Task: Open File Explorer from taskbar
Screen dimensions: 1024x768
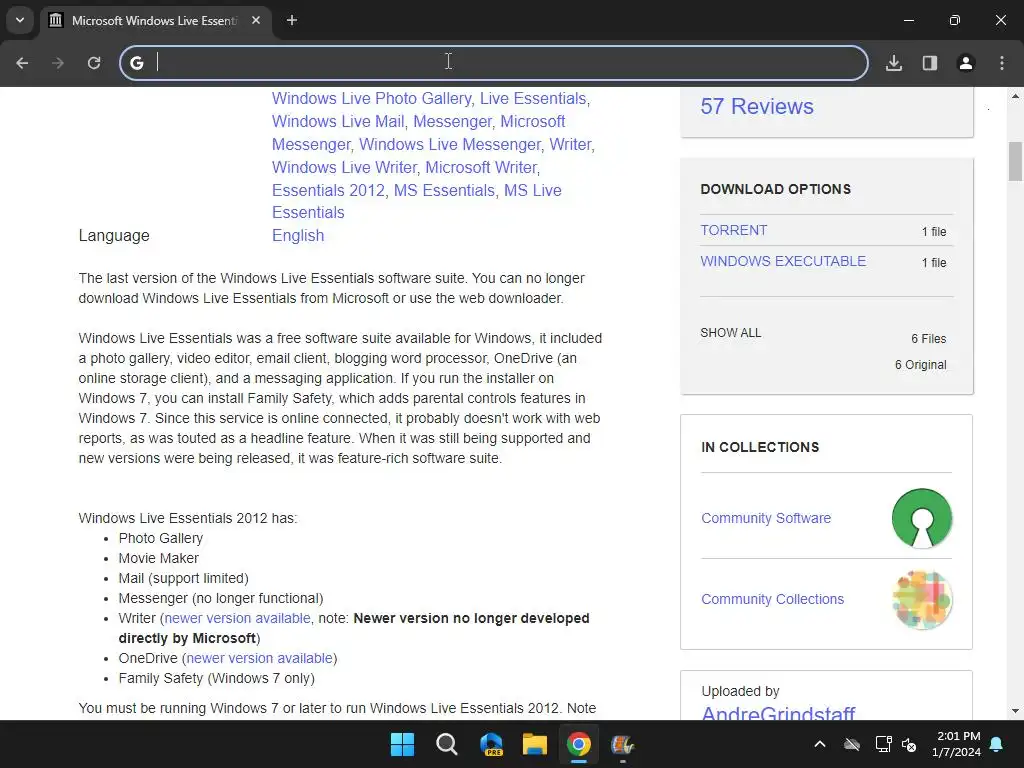Action: click(x=535, y=744)
